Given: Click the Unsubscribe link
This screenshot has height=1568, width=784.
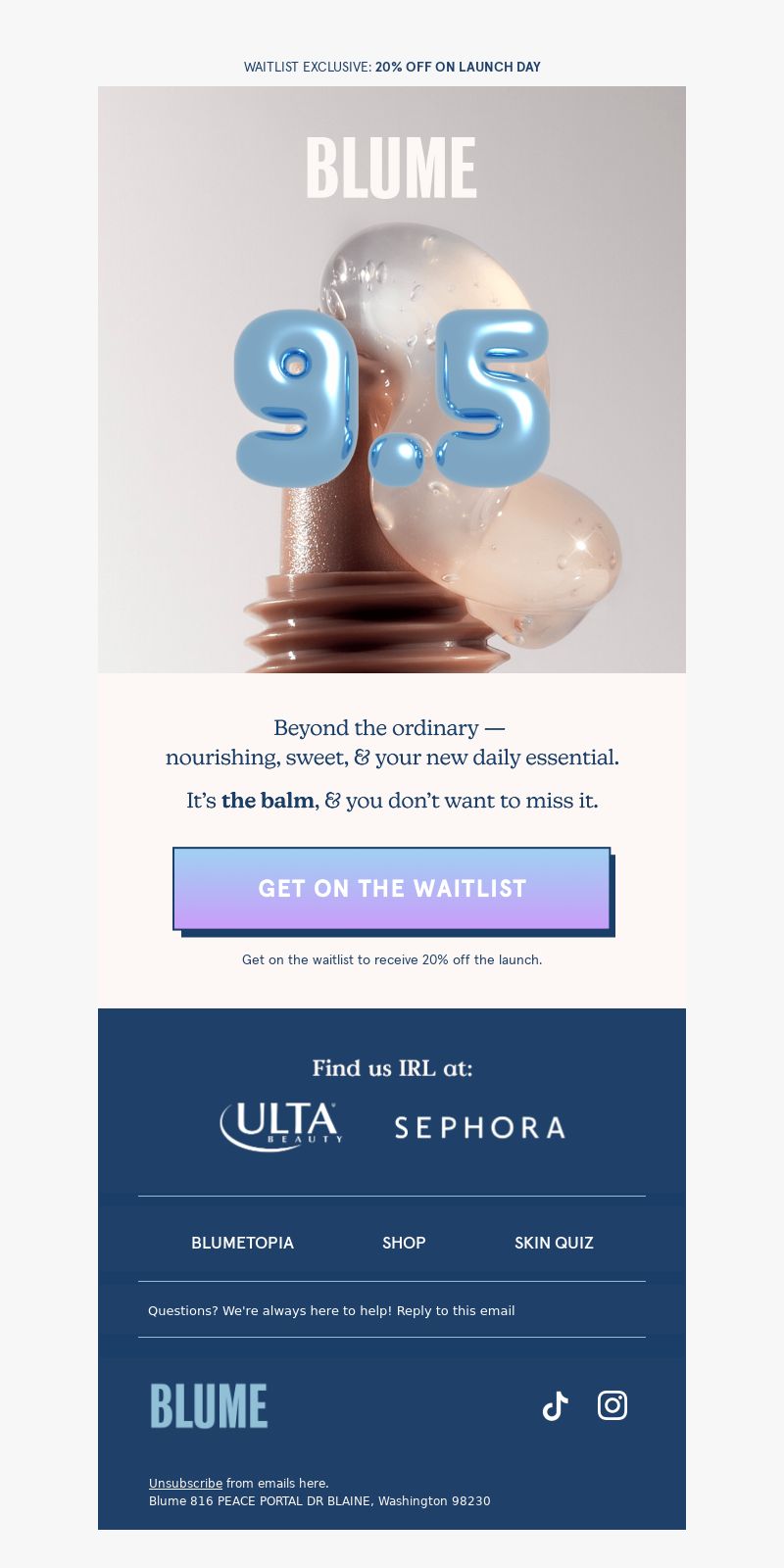Looking at the screenshot, I should click(185, 1484).
